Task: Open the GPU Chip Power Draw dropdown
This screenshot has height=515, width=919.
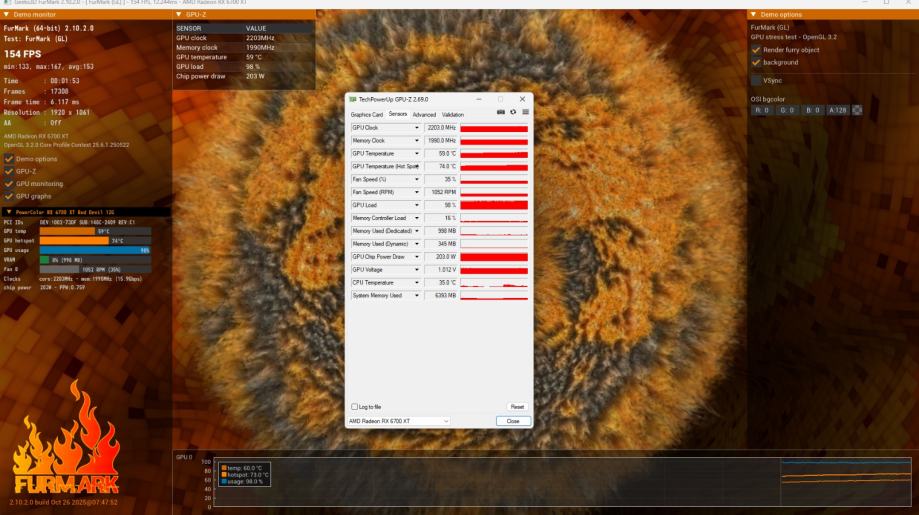Action: click(x=417, y=257)
